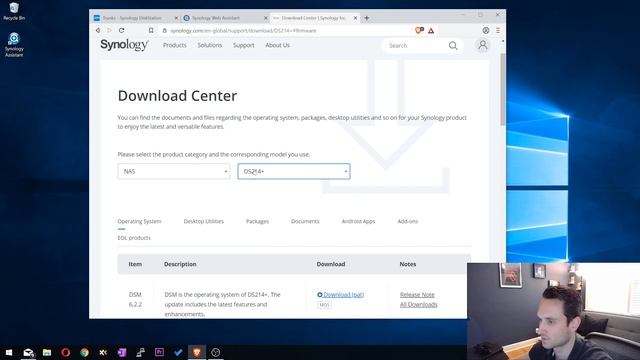Select the Packages tab
Image resolution: width=640 pixels, height=360 pixels.
pyautogui.click(x=258, y=221)
